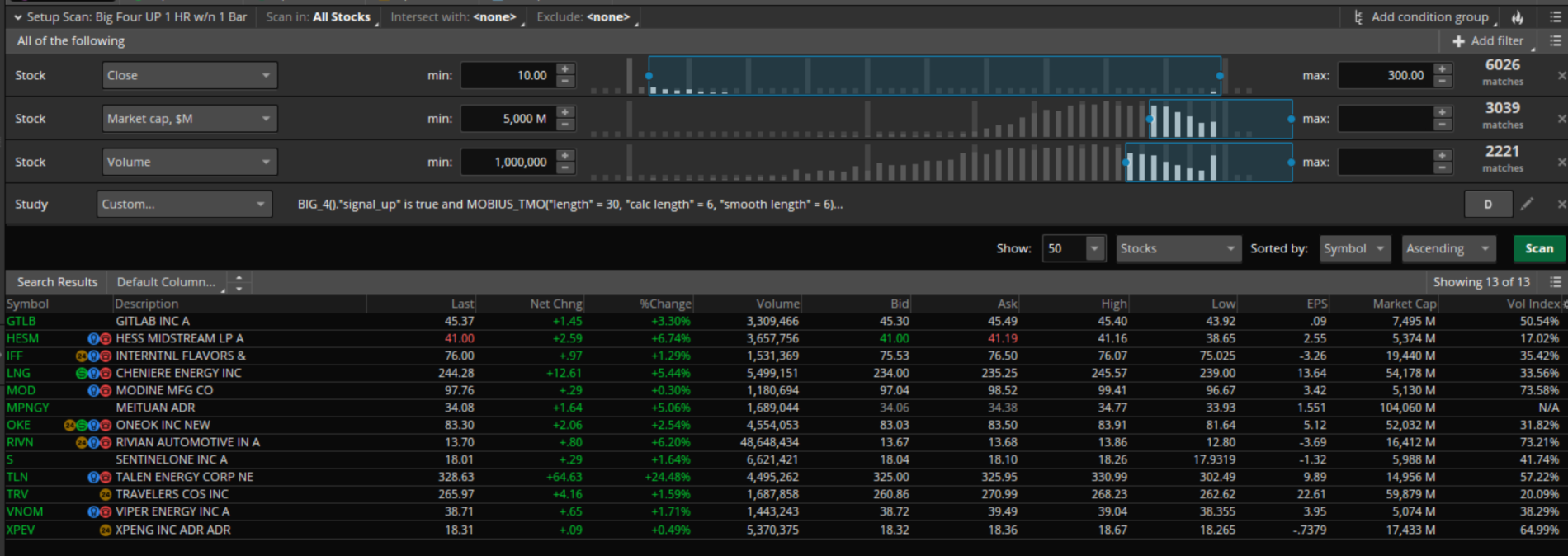This screenshot has width=1568, height=556.
Task: Open the Sorted by Symbol dropdown
Action: pyautogui.click(x=1355, y=248)
